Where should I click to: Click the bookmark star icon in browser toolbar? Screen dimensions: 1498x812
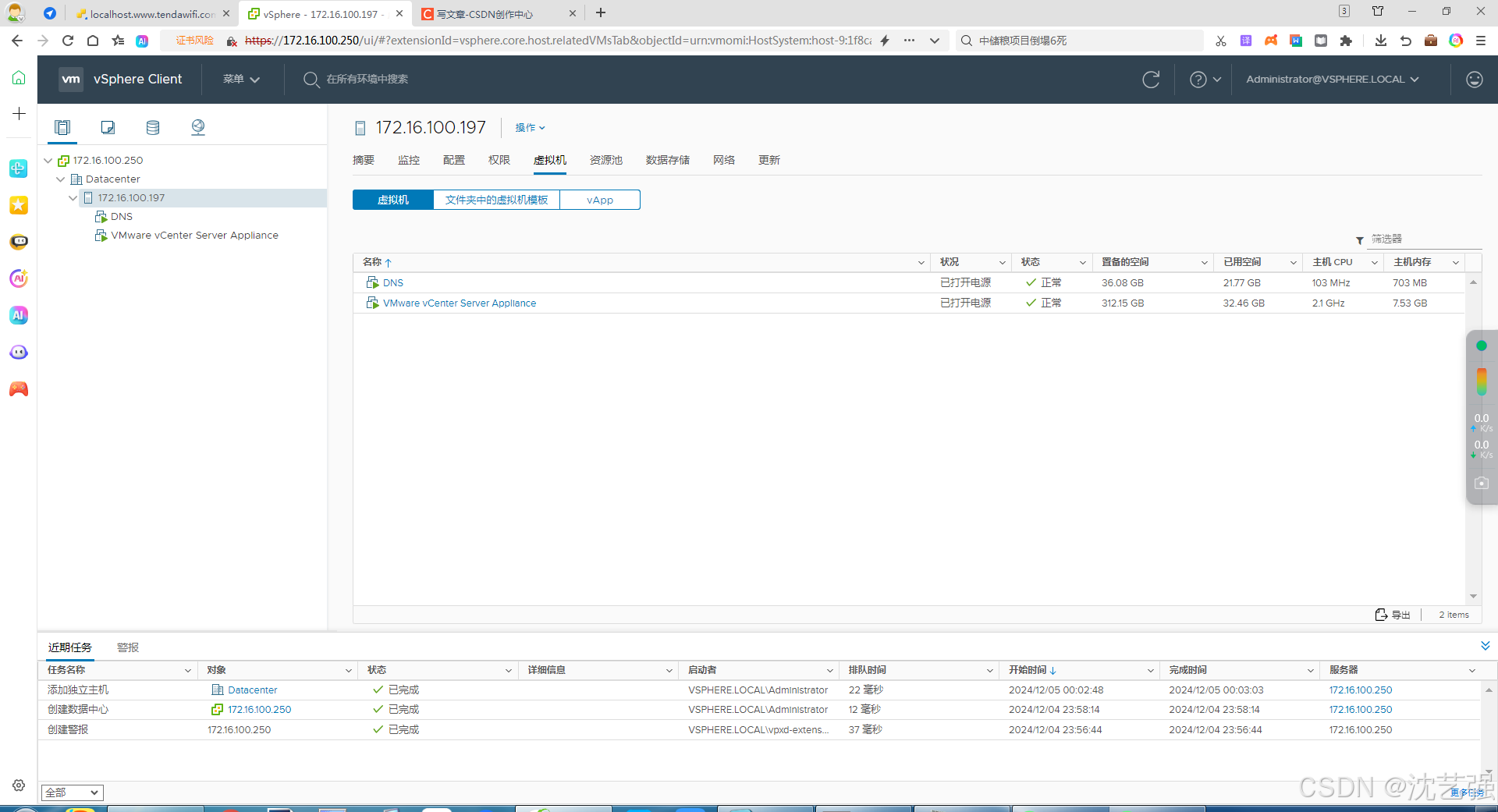118,41
